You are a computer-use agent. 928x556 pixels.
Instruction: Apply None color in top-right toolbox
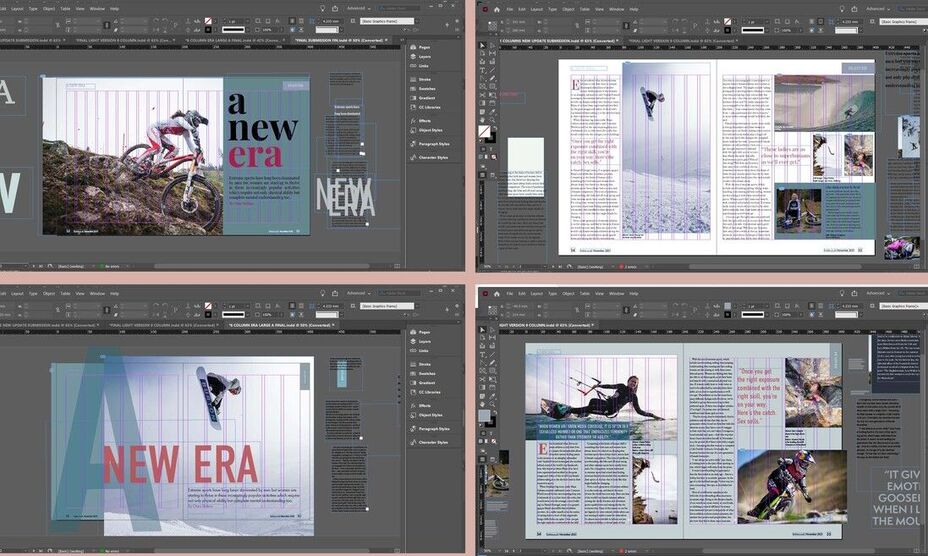(494, 158)
